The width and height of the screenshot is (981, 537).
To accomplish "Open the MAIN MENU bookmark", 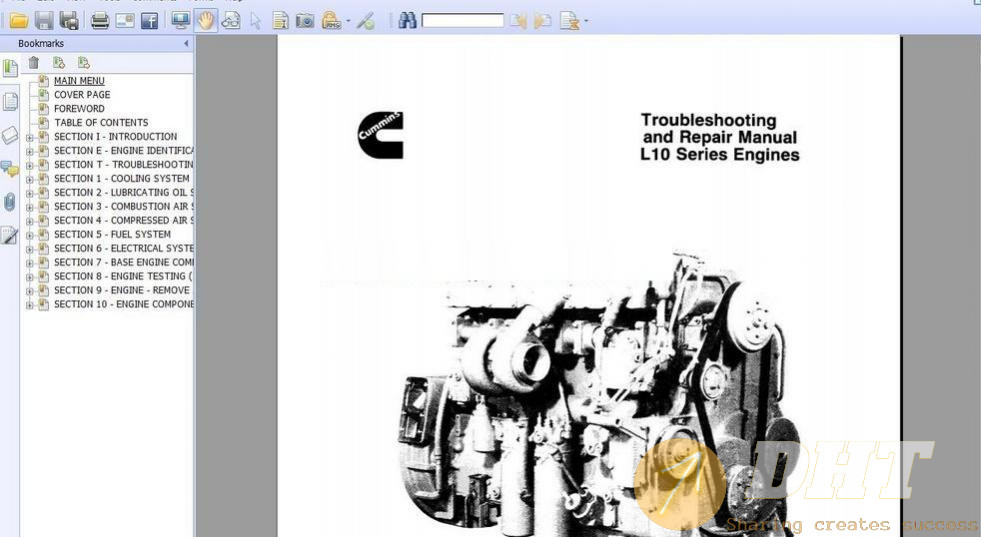I will pos(79,81).
